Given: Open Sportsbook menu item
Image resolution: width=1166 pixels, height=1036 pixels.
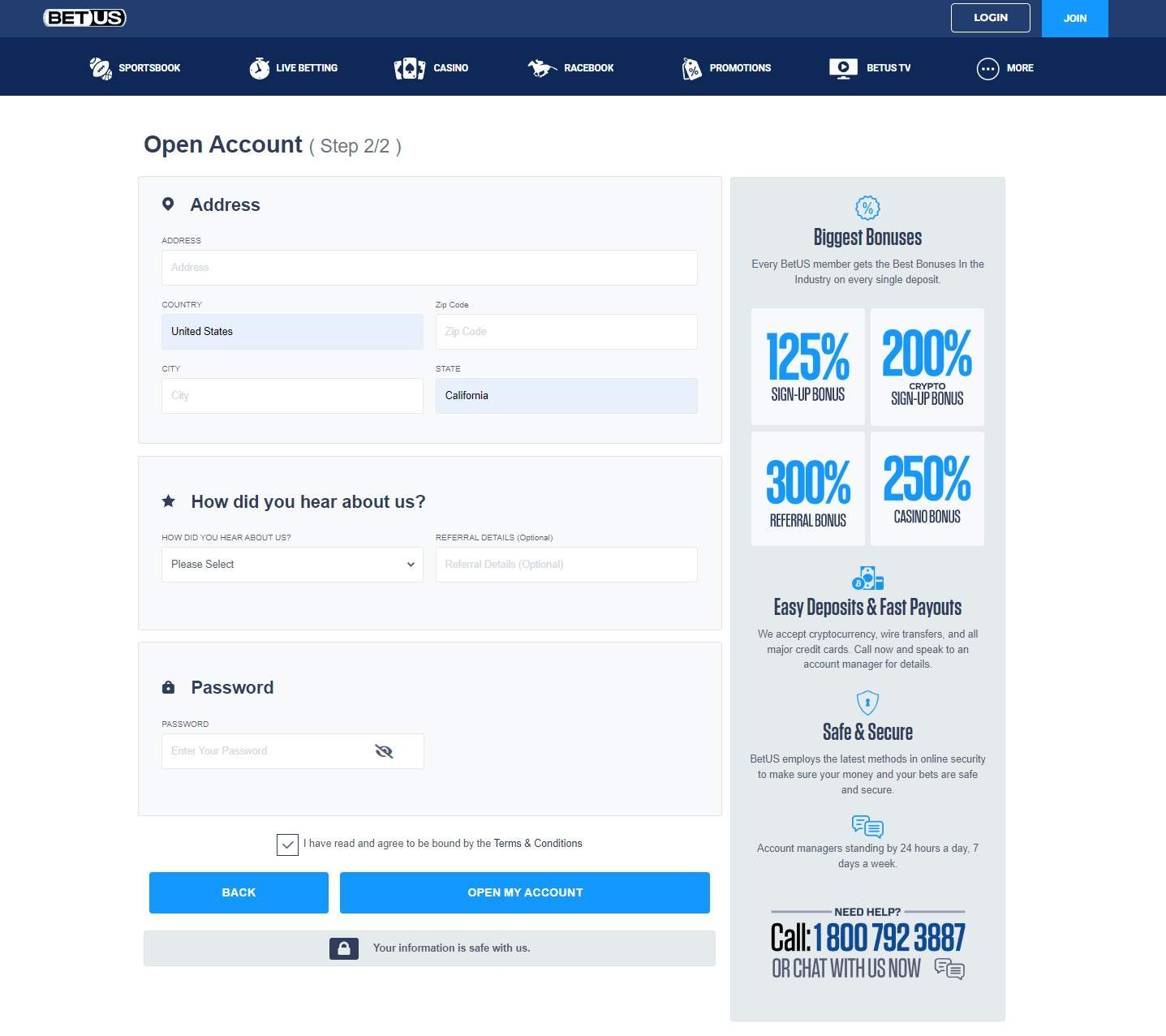Looking at the screenshot, I should point(135,68).
